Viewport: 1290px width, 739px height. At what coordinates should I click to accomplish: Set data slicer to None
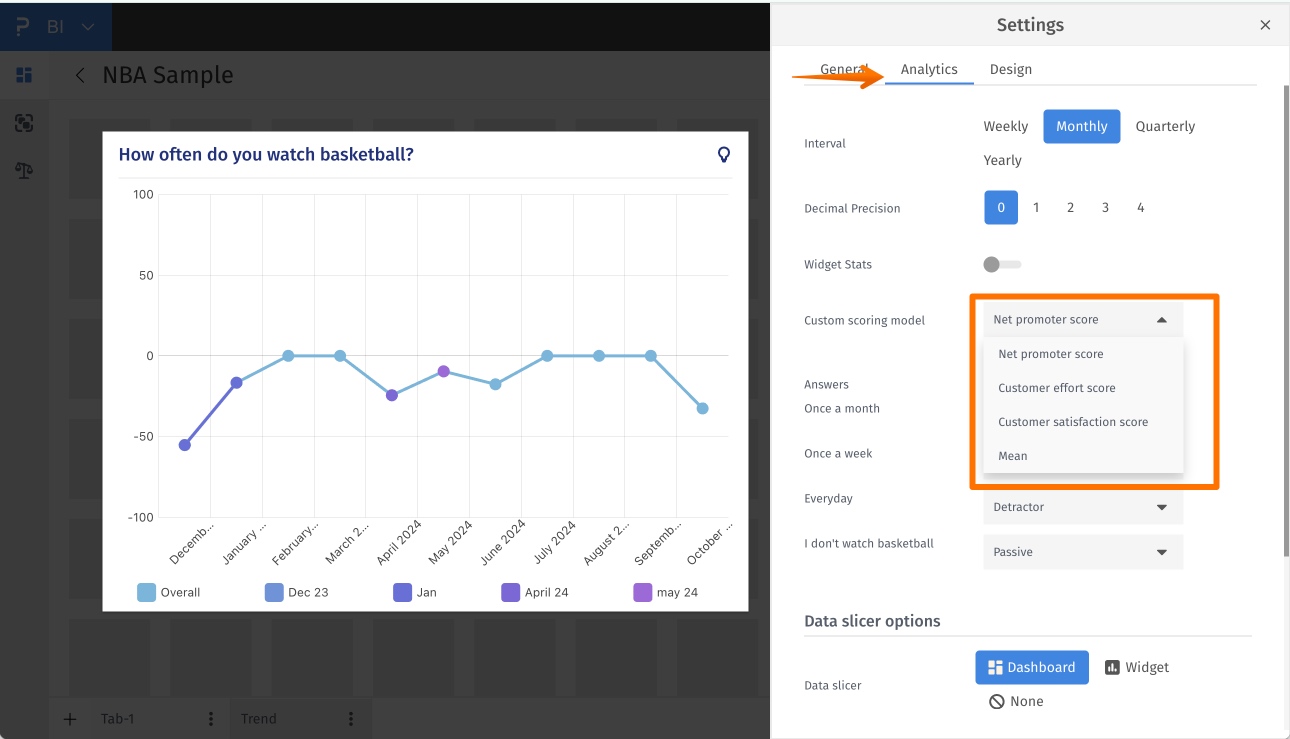click(x=1016, y=701)
